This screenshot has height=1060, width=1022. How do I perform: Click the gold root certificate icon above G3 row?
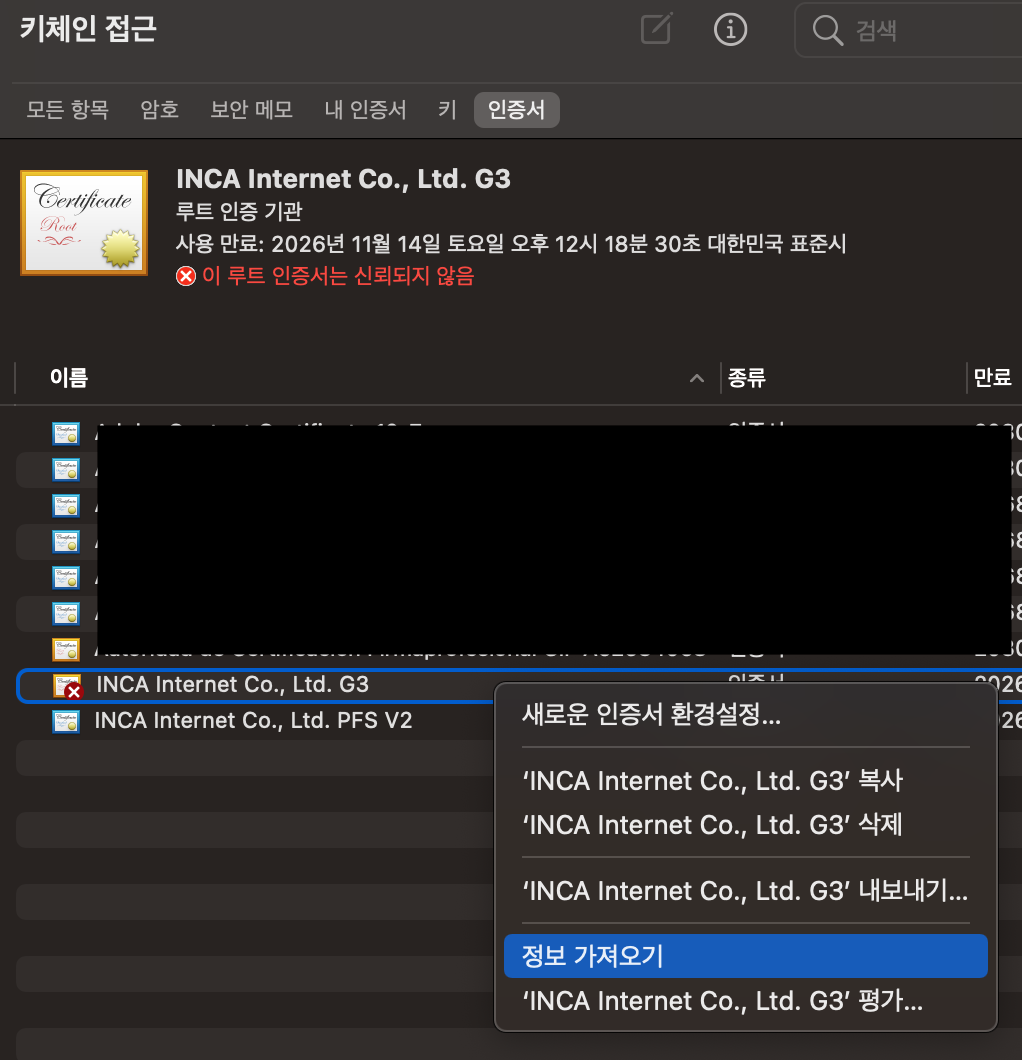[x=66, y=650]
